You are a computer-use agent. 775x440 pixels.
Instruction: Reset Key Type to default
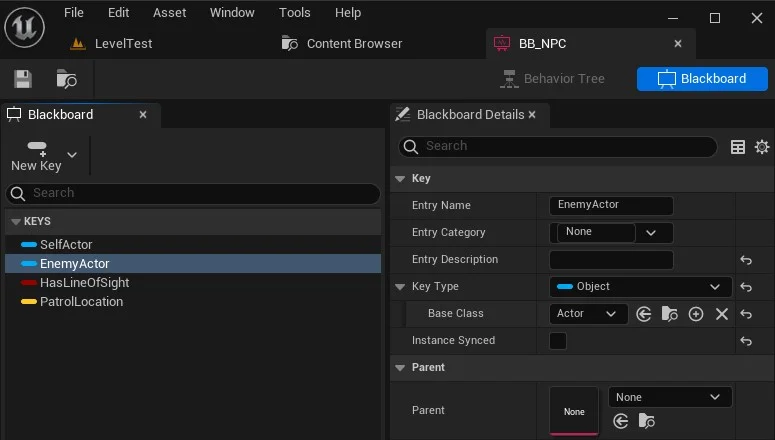coord(746,287)
